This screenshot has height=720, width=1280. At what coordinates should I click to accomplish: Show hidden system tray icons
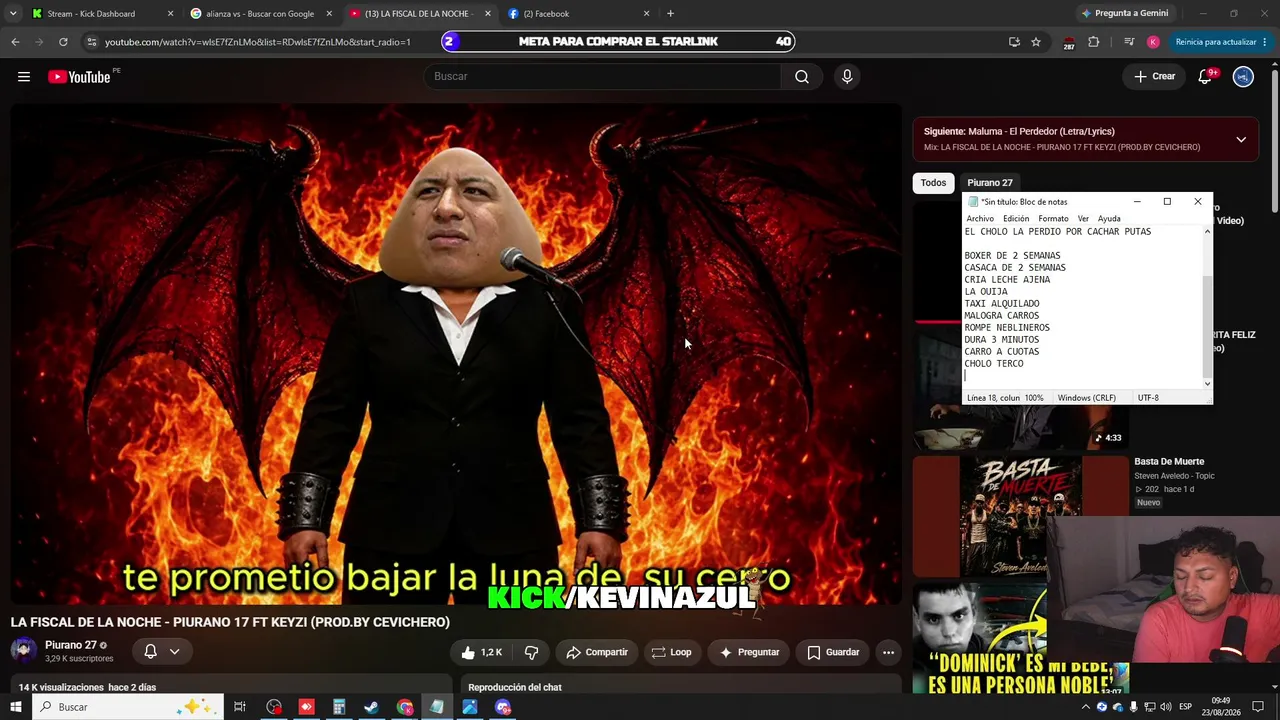pyautogui.click(x=1086, y=707)
